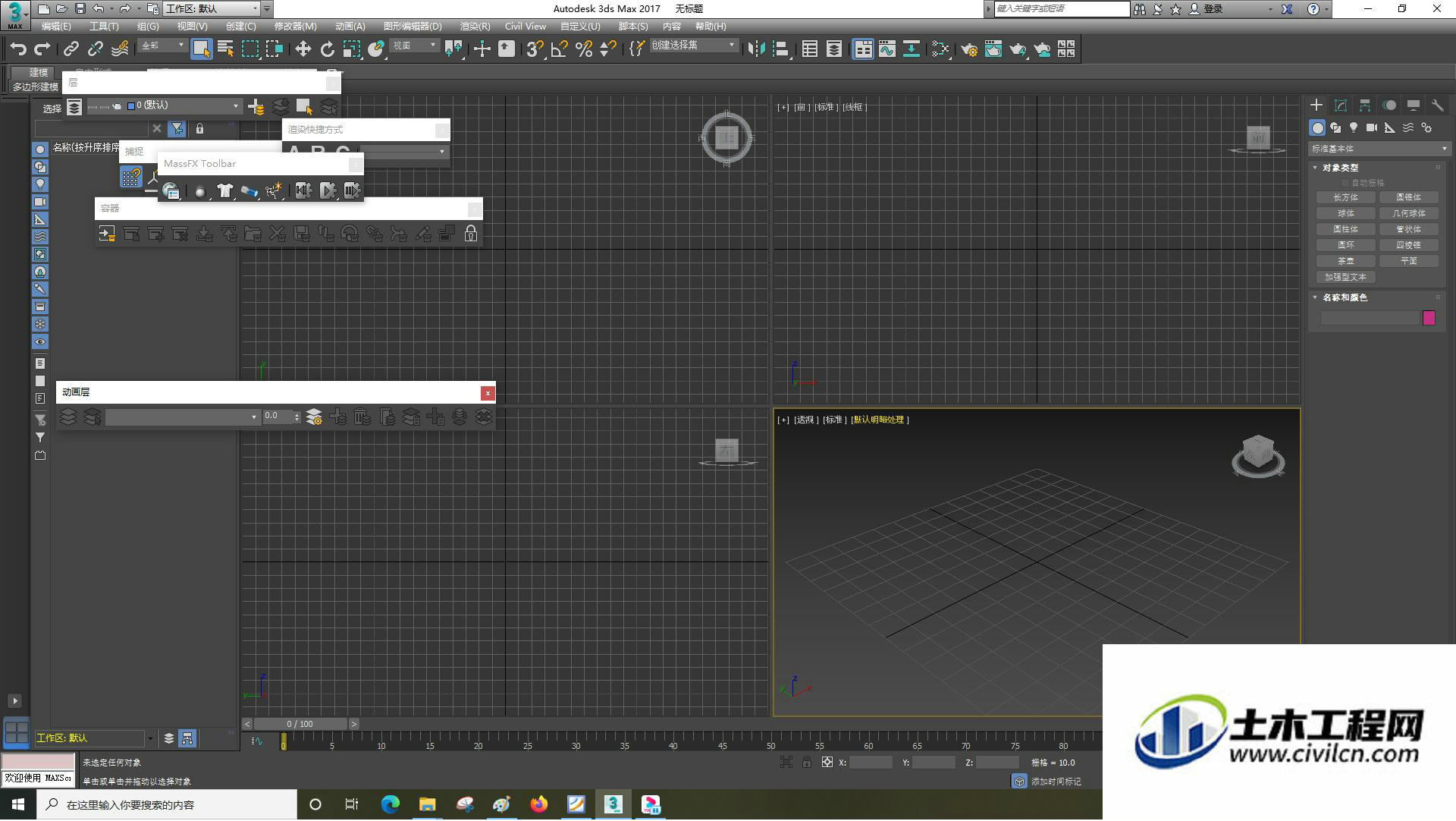Screen dimensions: 1456x821
Task: Toggle the 3D Snaps icon
Action: click(535, 49)
